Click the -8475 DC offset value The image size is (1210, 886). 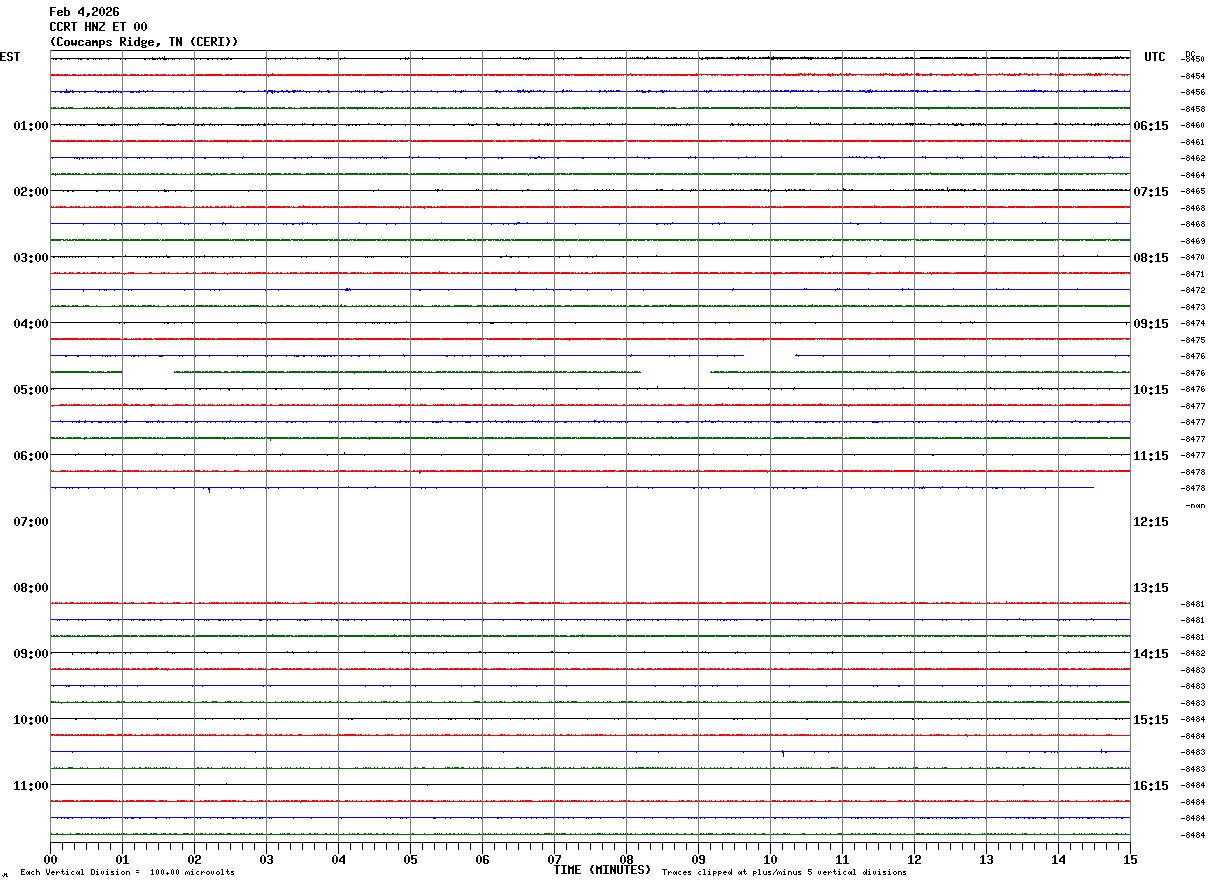tap(1193, 340)
